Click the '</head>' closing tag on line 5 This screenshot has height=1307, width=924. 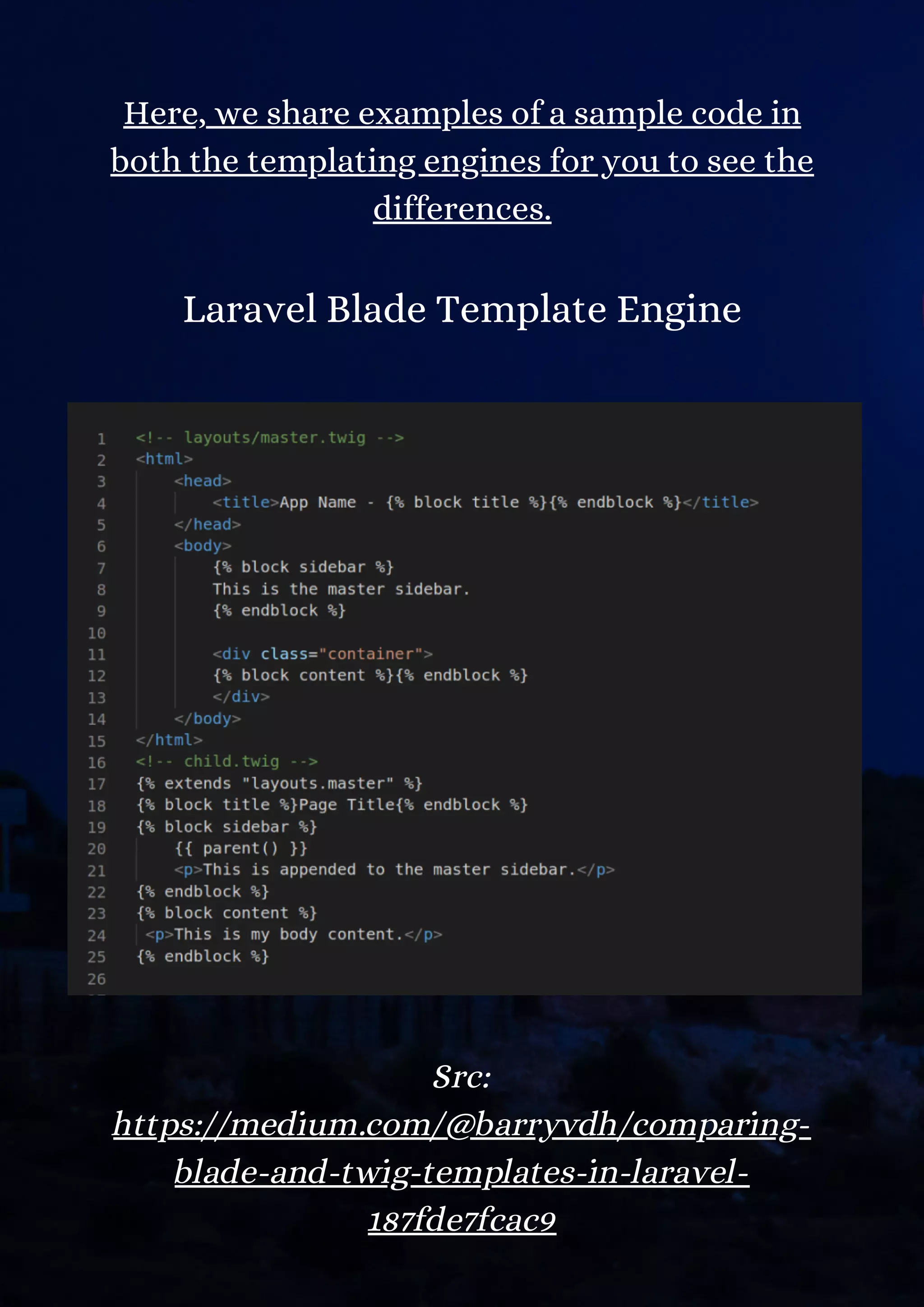(208, 524)
